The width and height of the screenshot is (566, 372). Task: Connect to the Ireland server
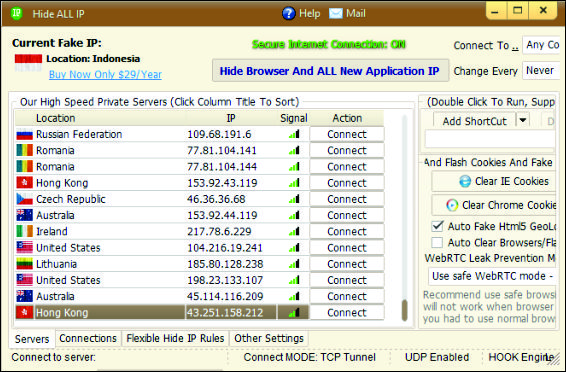[347, 231]
